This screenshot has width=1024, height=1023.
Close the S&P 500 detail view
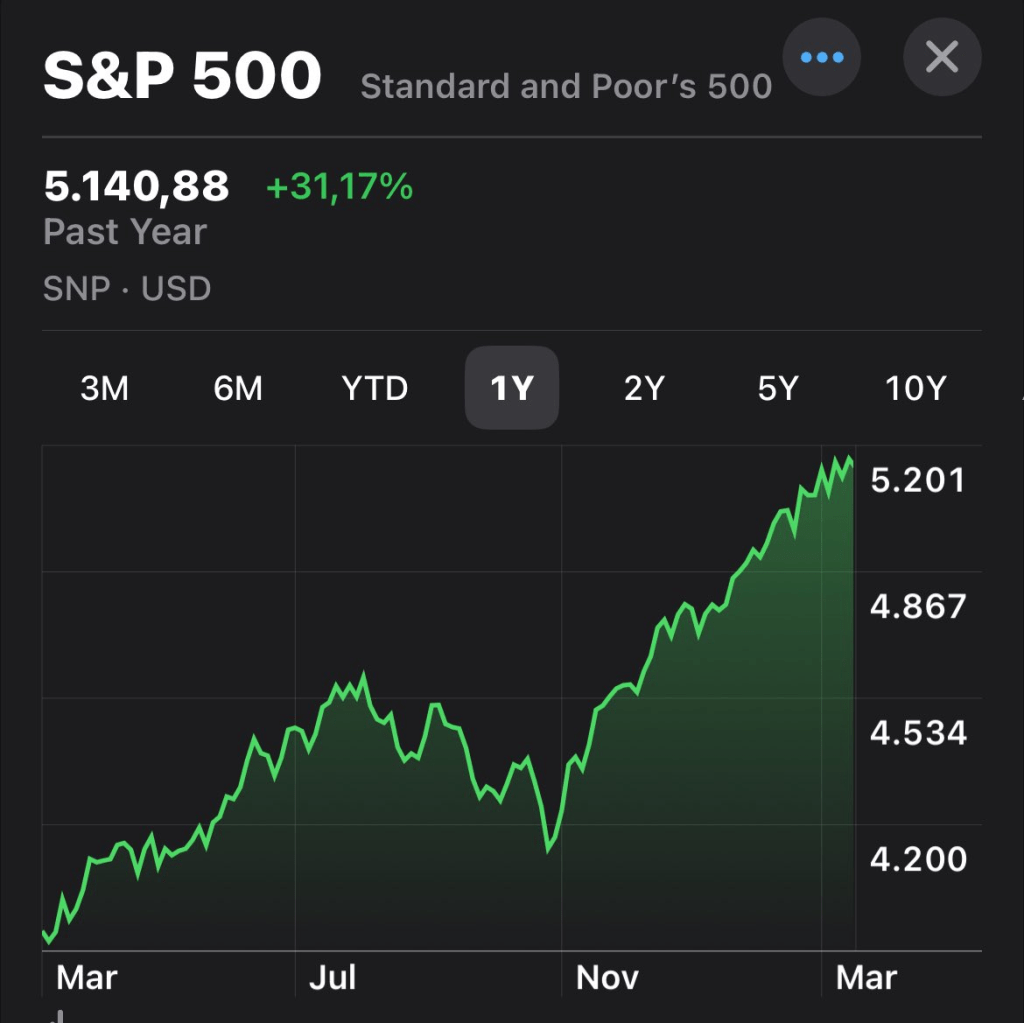tap(942, 57)
